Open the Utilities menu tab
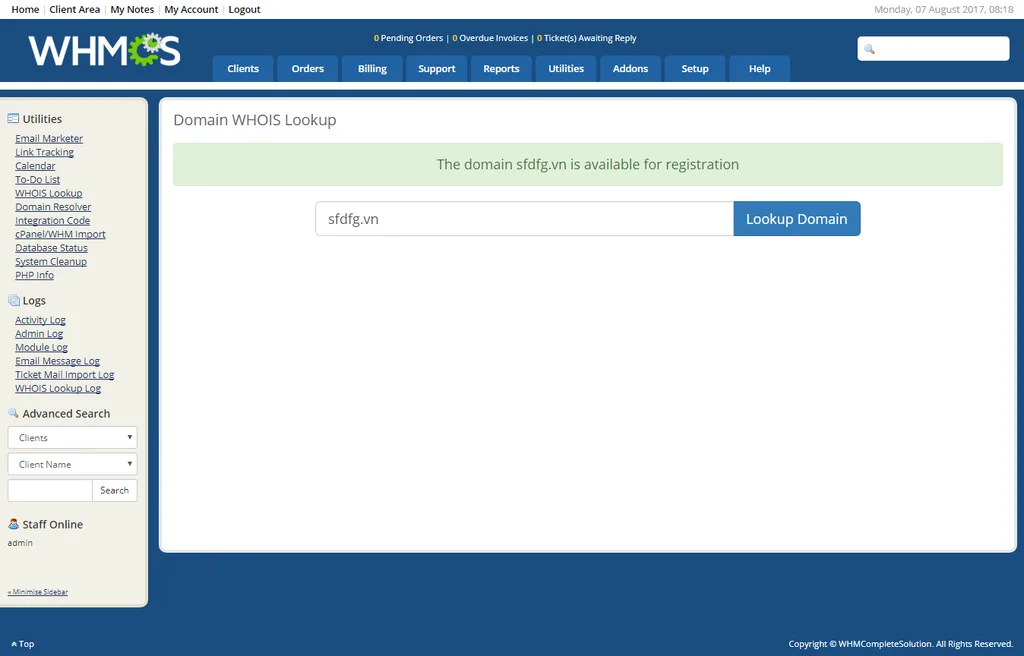The height and width of the screenshot is (656, 1024). [x=566, y=69]
